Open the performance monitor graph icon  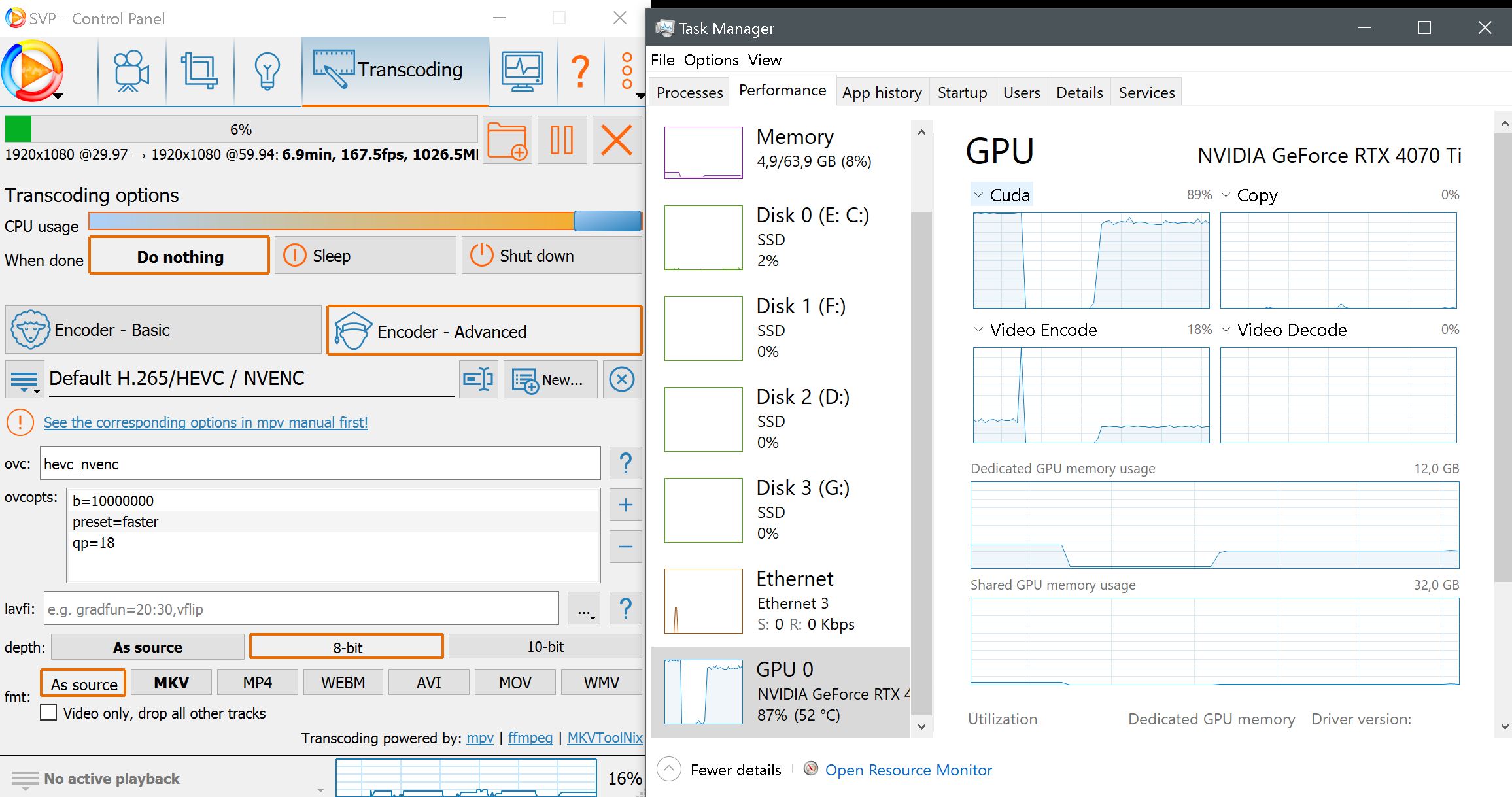point(522,71)
